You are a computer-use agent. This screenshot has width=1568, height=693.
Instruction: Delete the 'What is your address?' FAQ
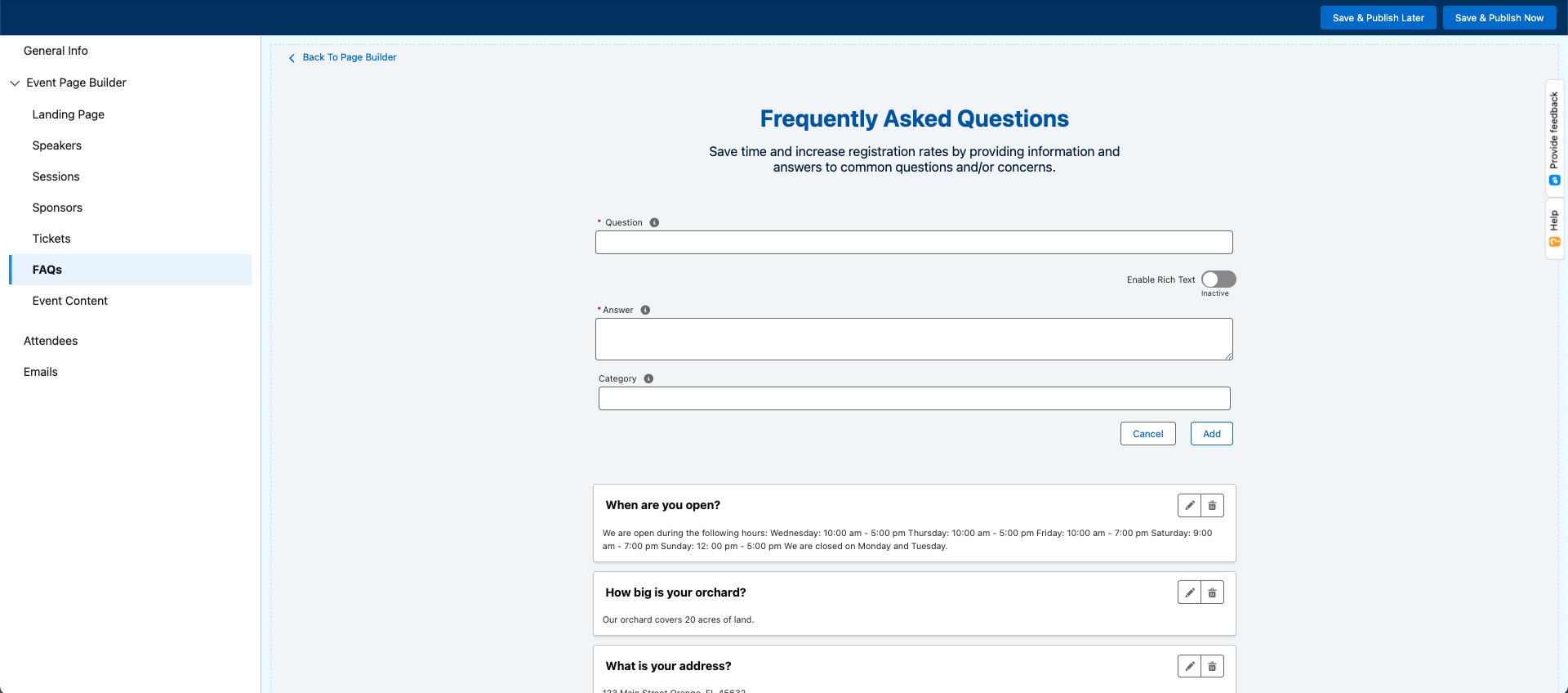coord(1212,667)
